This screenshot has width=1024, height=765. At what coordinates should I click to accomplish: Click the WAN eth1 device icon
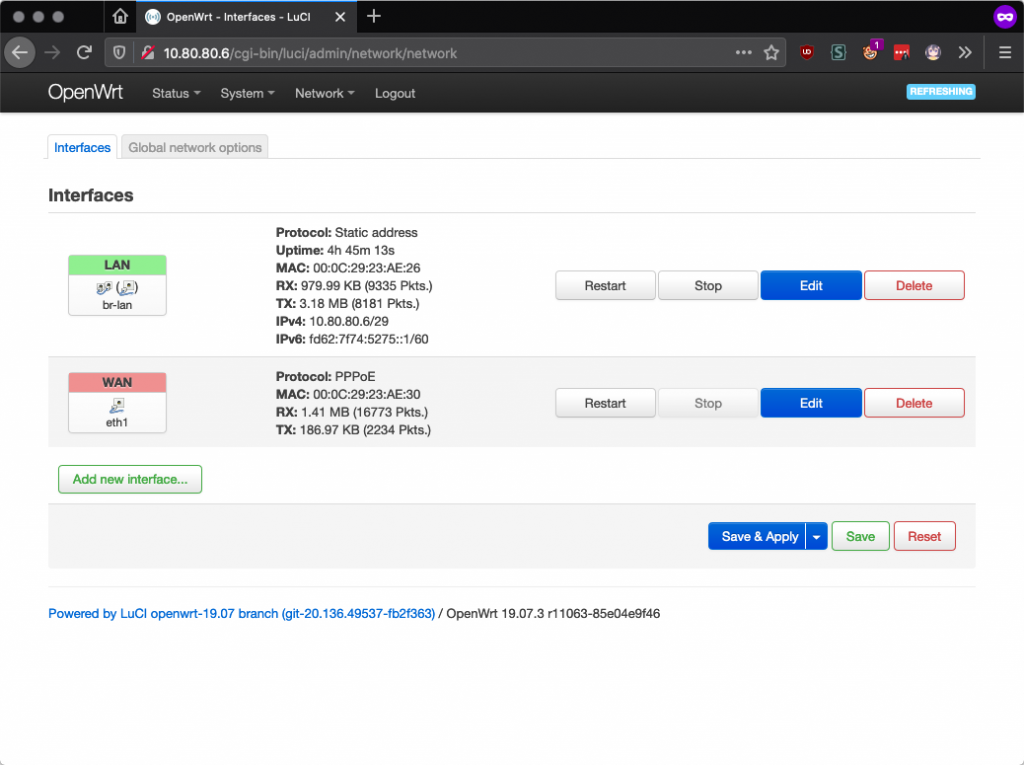coord(117,406)
